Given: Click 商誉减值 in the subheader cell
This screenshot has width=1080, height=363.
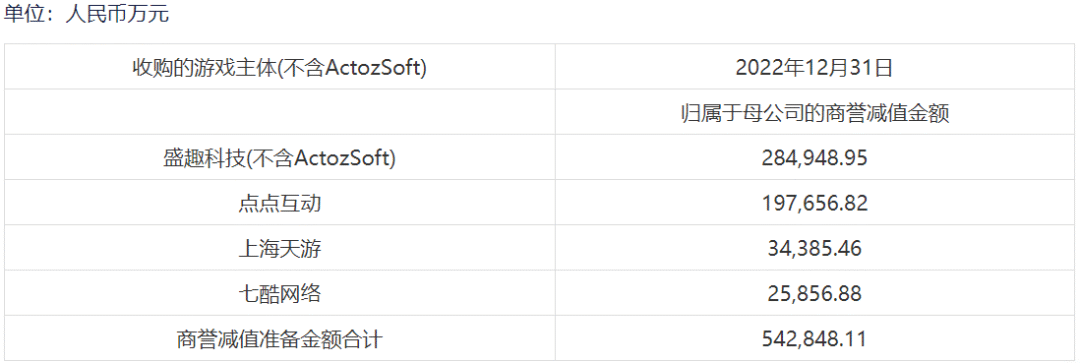Looking at the screenshot, I should pyautogui.click(x=869, y=113).
